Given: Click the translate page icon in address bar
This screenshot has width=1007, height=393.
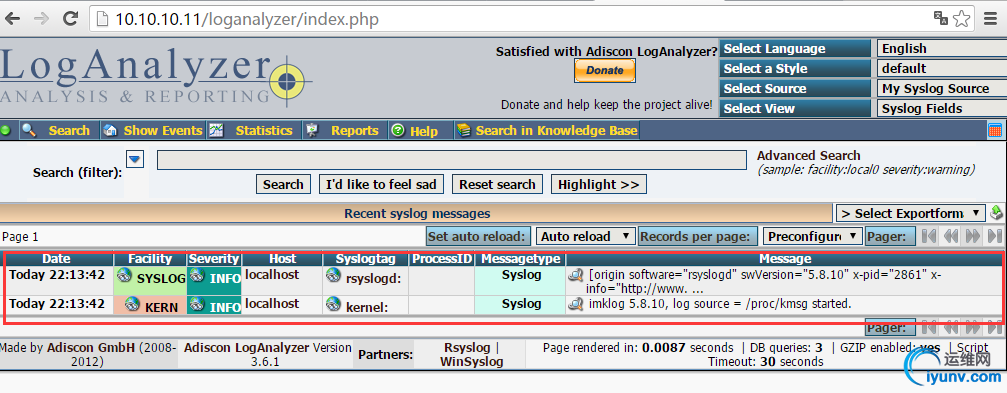Looking at the screenshot, I should click(941, 18).
